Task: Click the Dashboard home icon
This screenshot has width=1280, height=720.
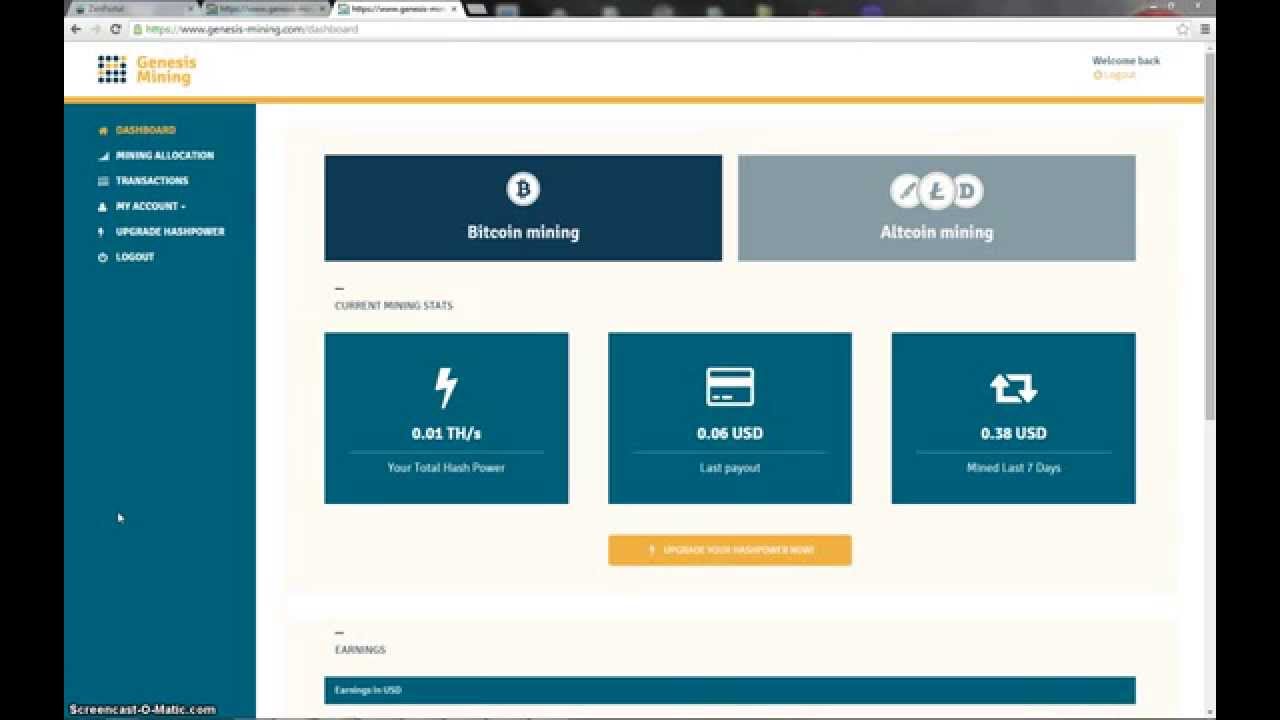Action: [102, 130]
